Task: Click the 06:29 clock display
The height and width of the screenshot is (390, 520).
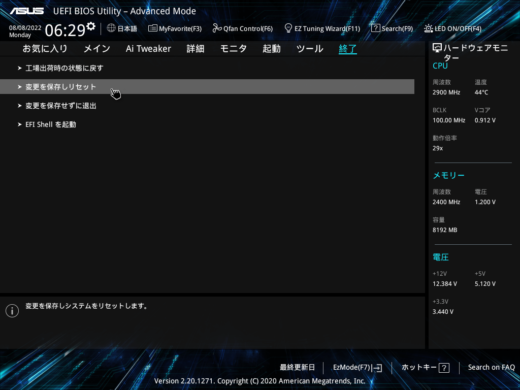Action: [65, 30]
